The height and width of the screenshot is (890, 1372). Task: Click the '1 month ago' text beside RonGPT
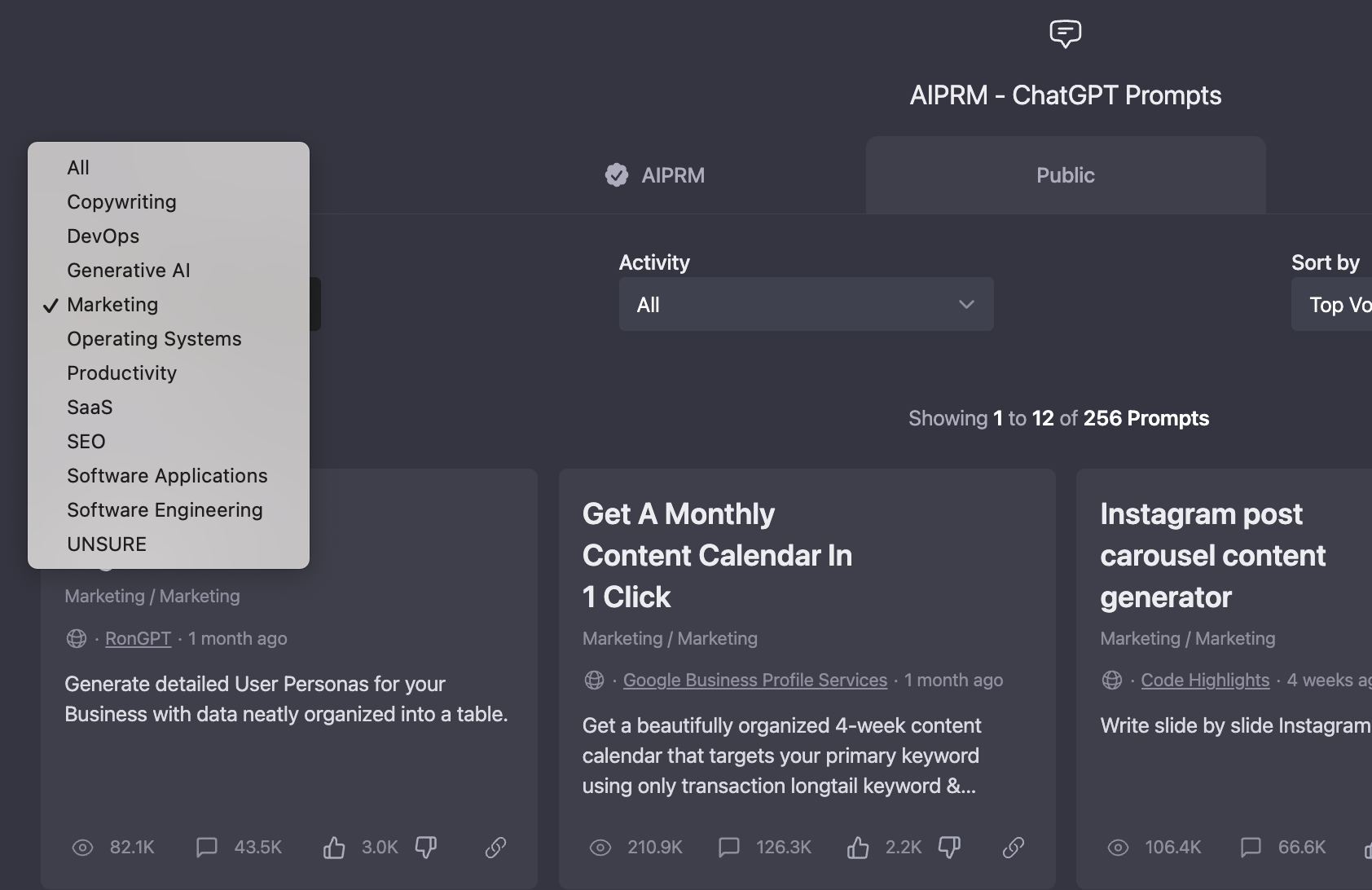pyautogui.click(x=238, y=638)
